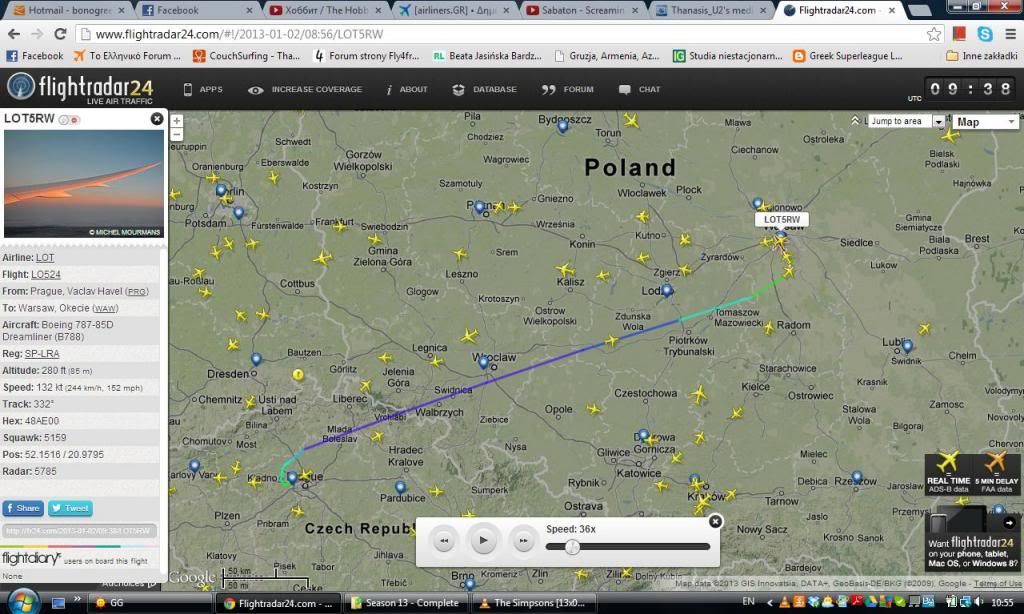The image size is (1024, 614).
Task: Rewind the flight playback
Action: [x=444, y=541]
